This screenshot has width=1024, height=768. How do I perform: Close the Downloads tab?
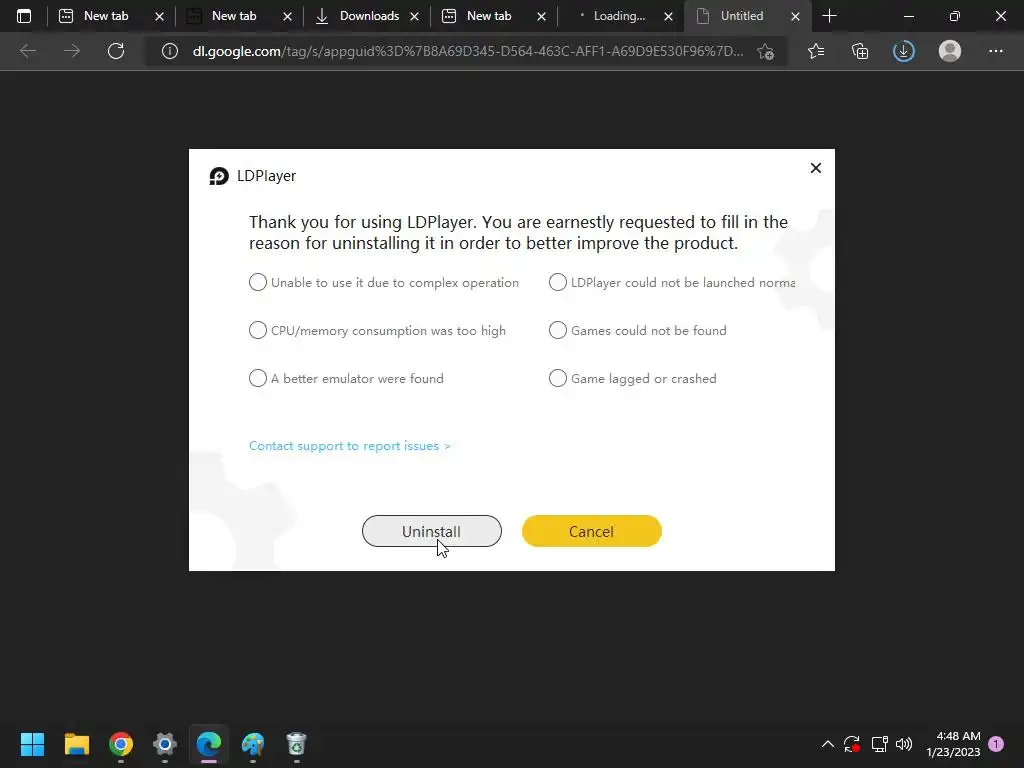pos(414,17)
